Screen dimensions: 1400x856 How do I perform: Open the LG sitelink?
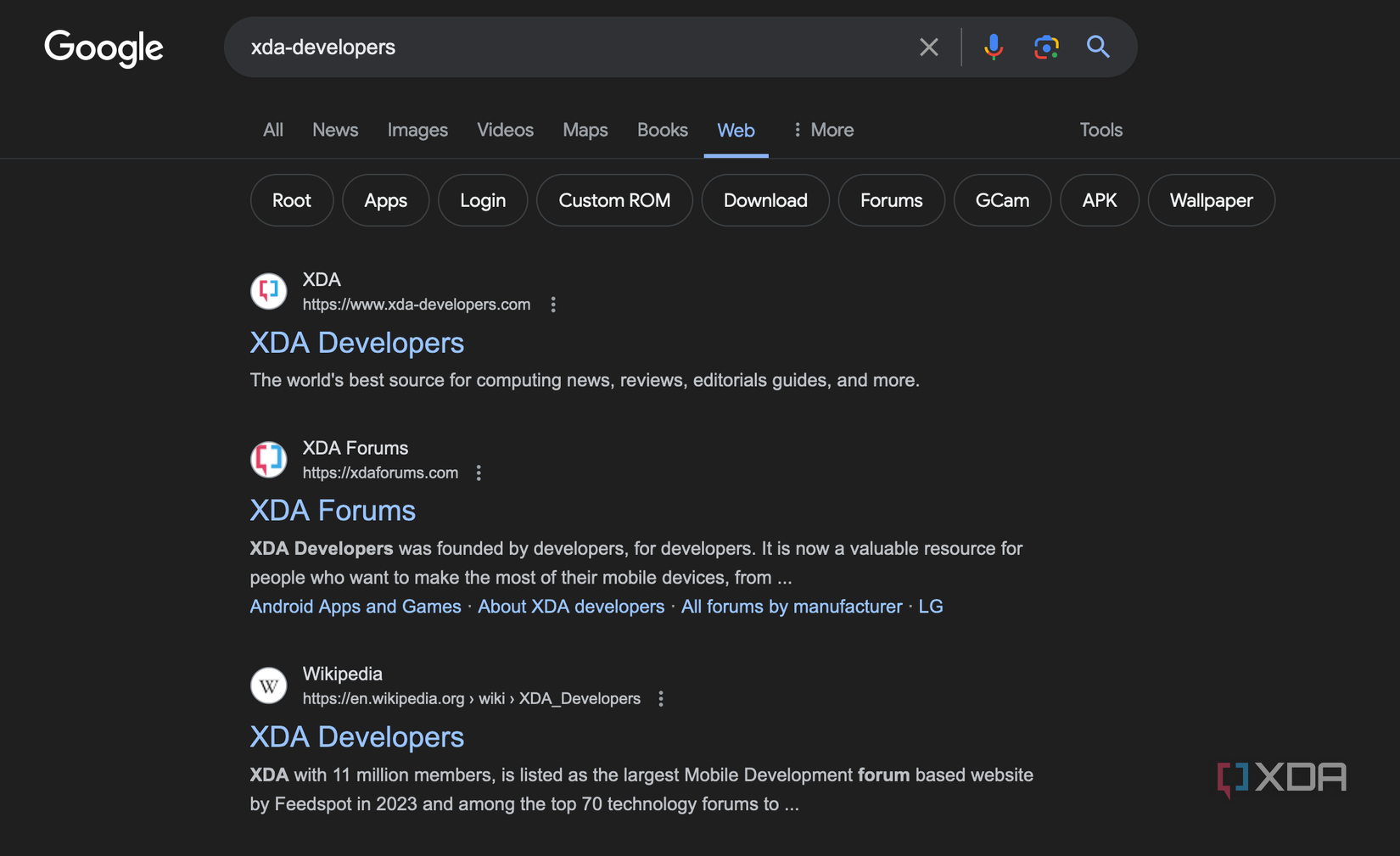(x=931, y=607)
